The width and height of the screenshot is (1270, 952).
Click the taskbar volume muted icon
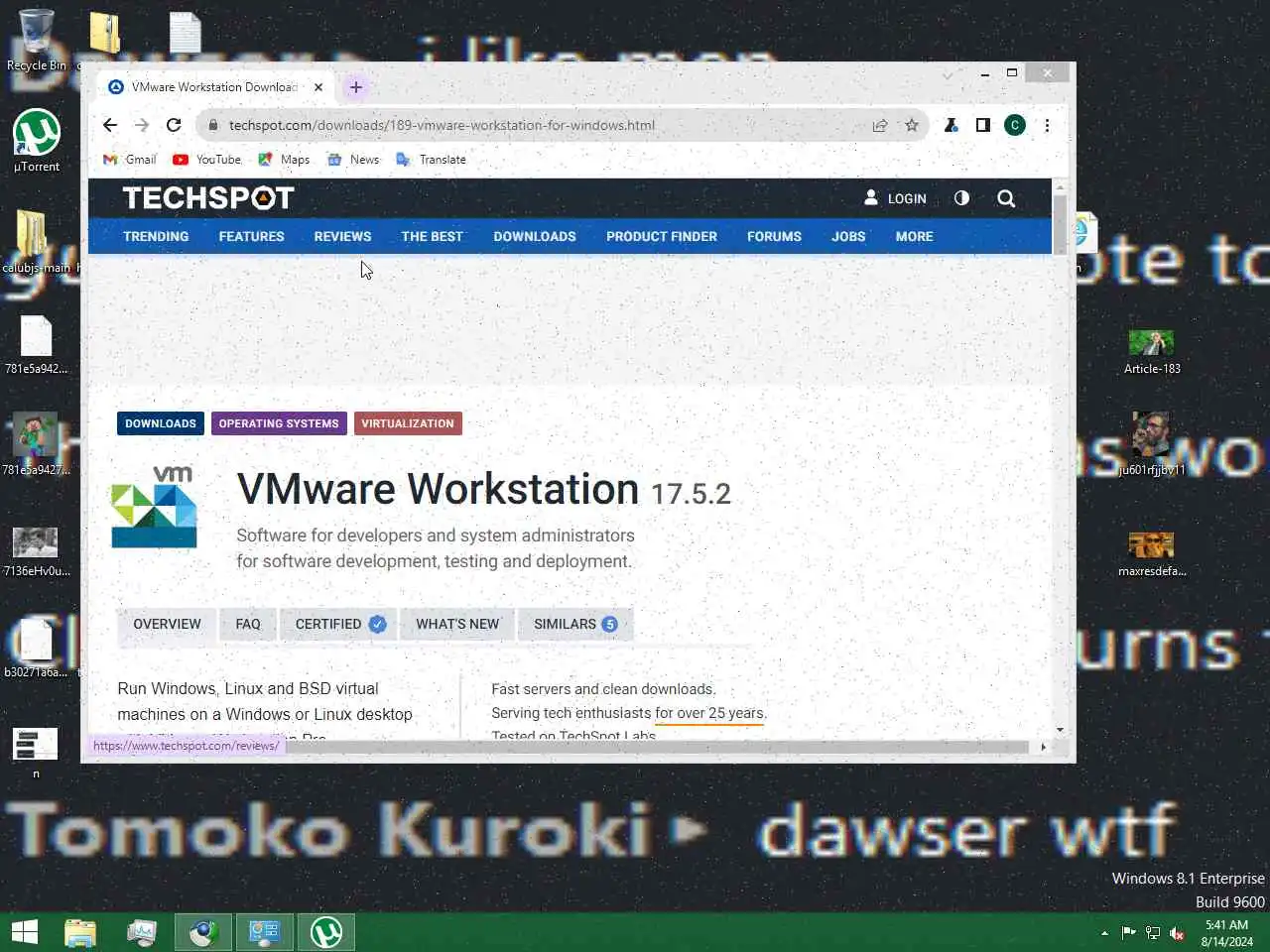click(1177, 933)
